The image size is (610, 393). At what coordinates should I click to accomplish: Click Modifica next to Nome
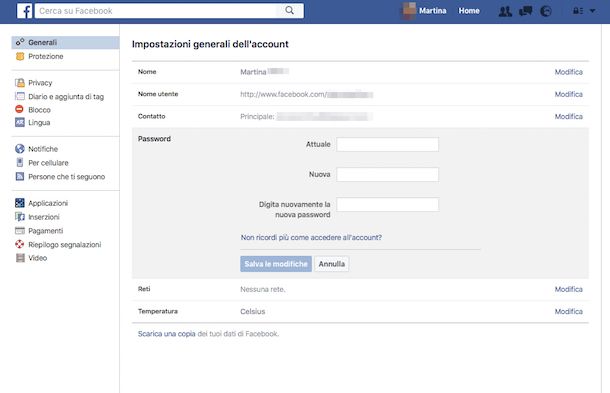tap(568, 72)
